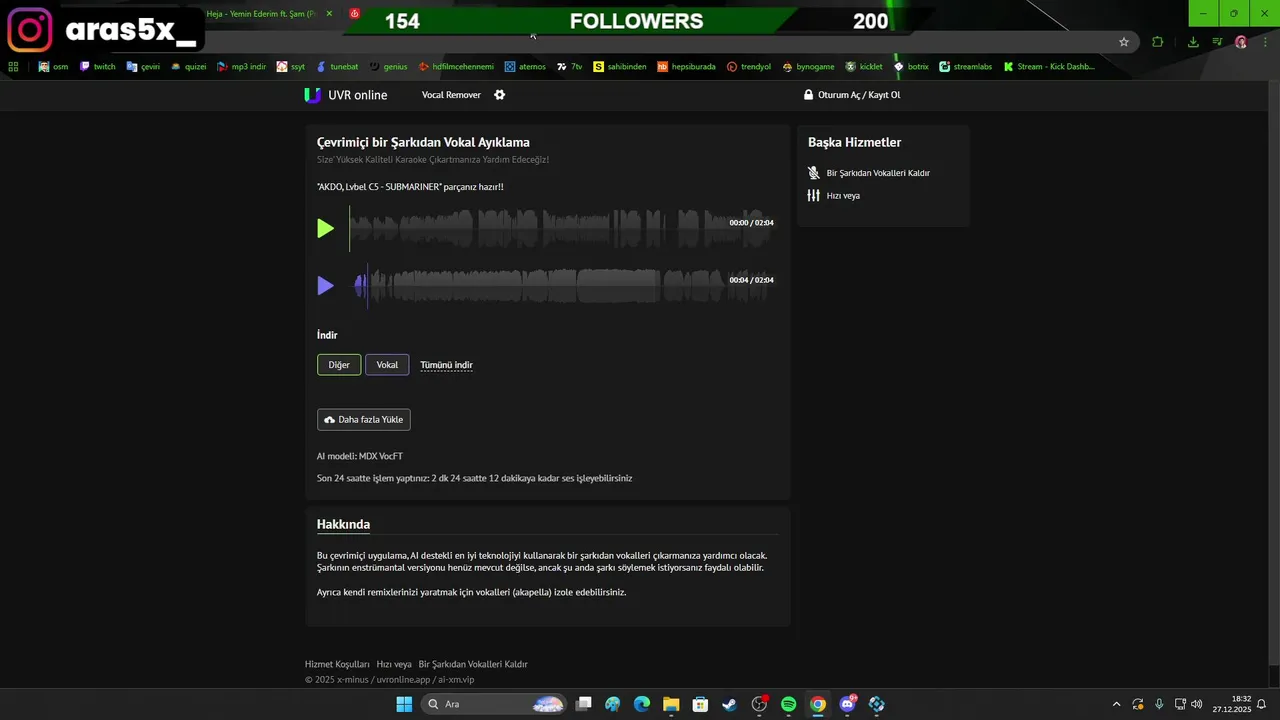Screen dimensions: 1280x720
Task: Bookmark this page with the star icon
Action: click(x=1124, y=42)
